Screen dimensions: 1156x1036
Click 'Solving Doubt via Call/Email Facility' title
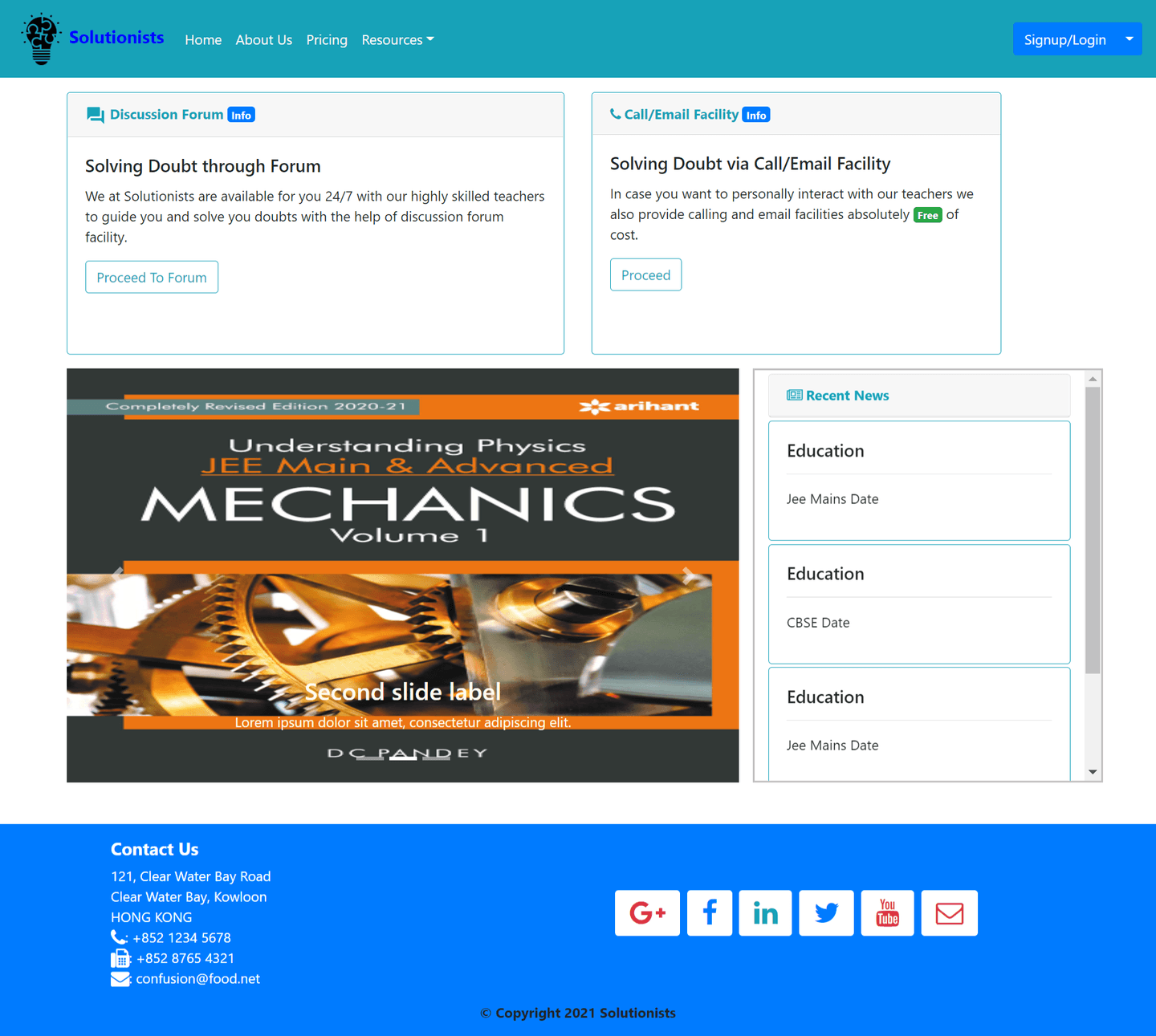751,164
